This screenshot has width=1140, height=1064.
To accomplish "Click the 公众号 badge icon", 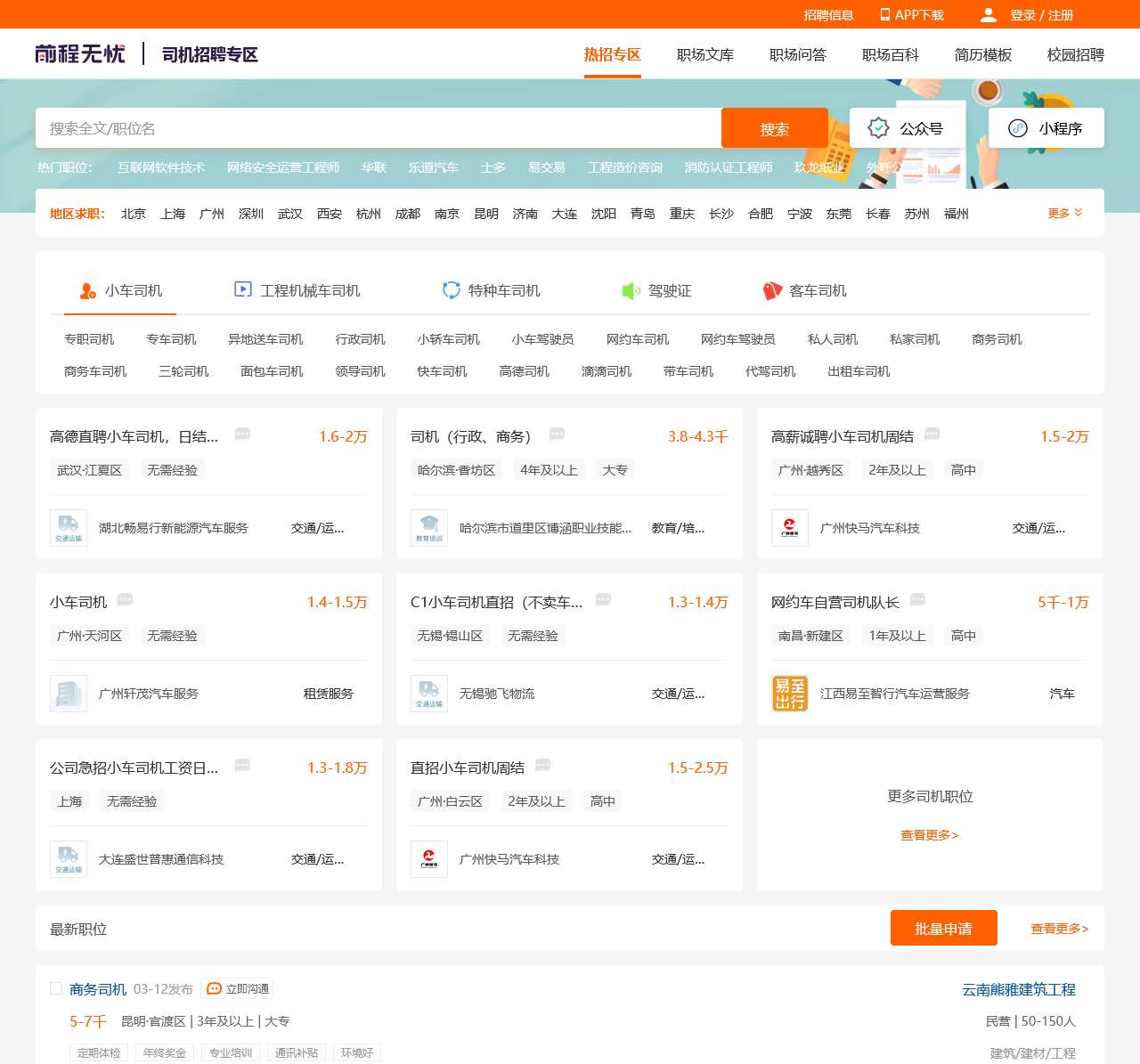I will 878,128.
